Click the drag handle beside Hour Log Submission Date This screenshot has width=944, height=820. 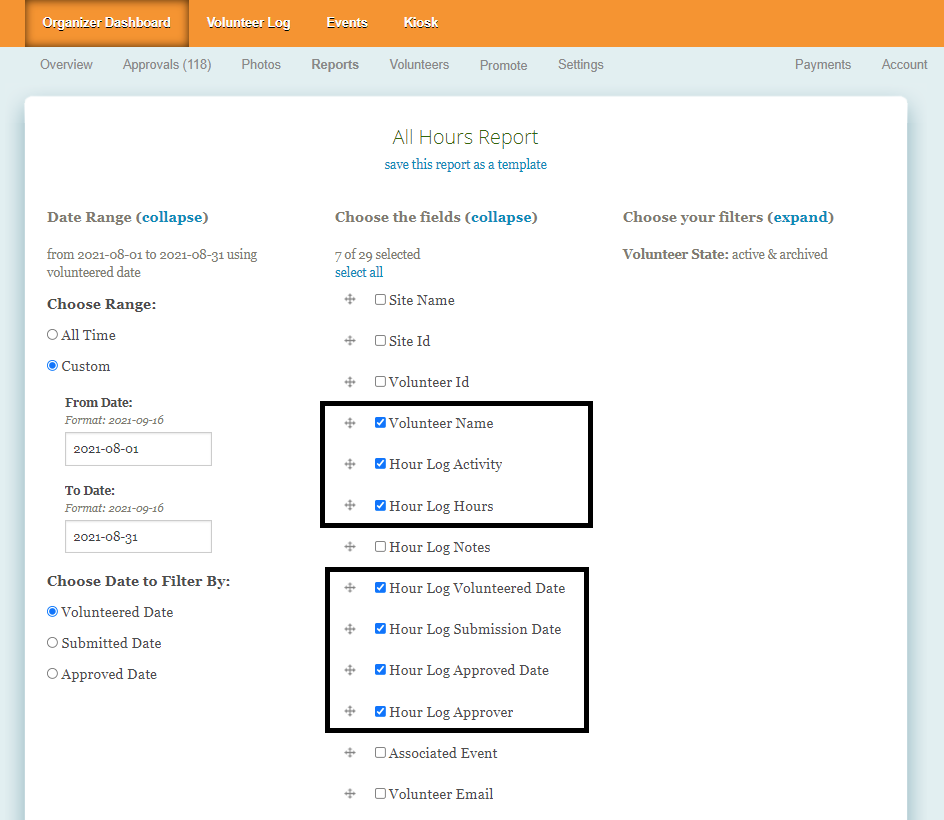[350, 629]
